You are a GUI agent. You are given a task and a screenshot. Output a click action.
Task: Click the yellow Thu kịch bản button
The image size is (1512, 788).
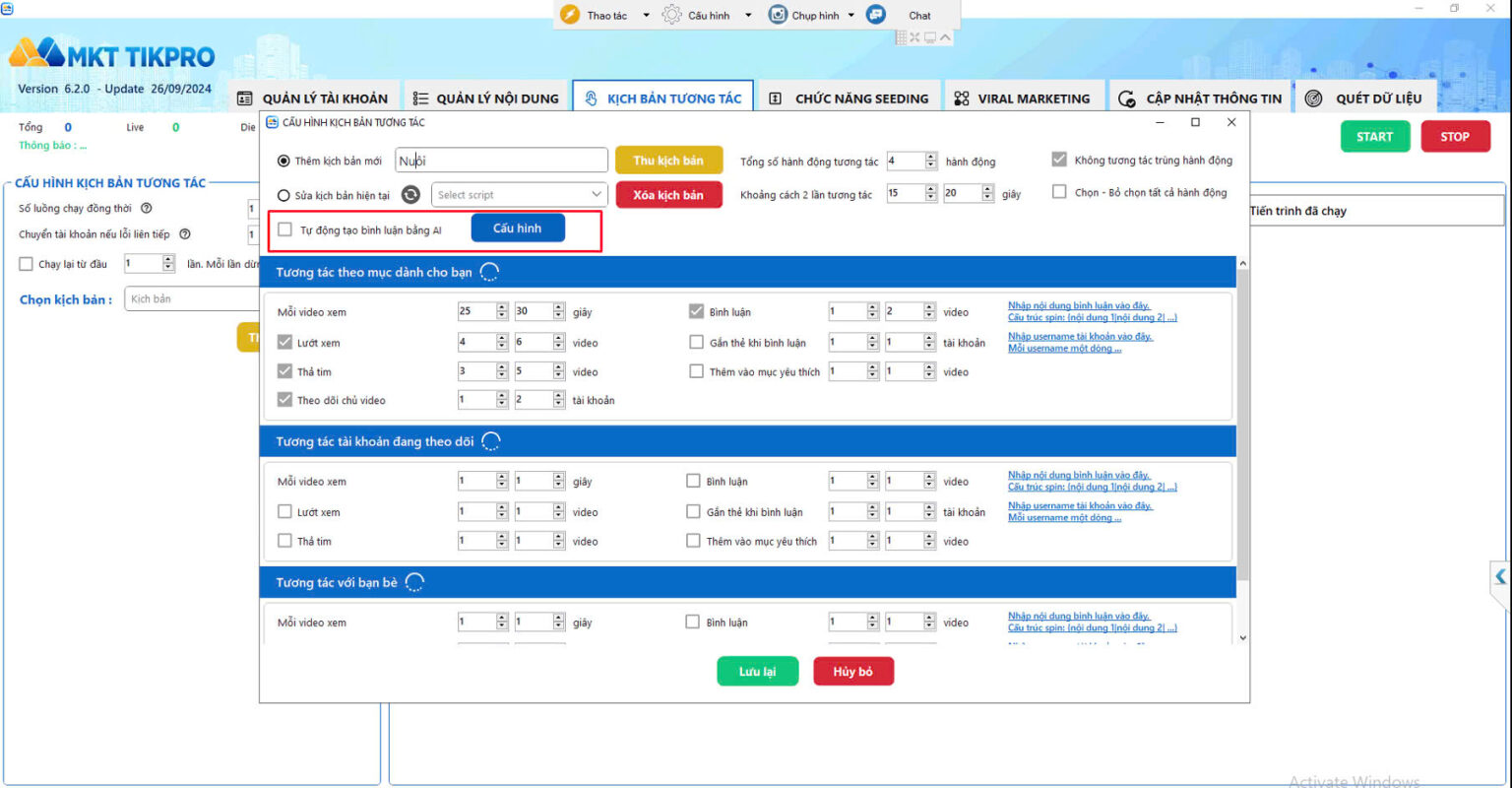pos(668,161)
